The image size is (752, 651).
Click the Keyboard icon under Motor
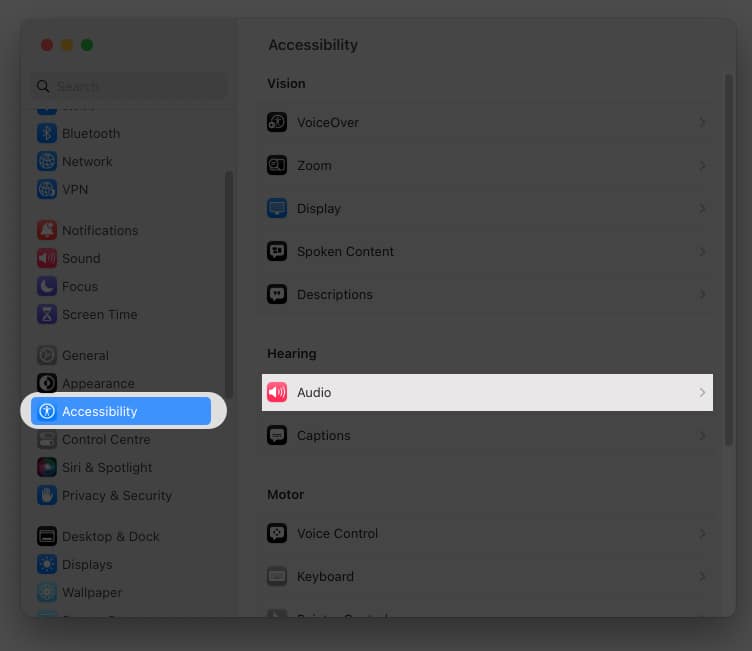point(277,576)
